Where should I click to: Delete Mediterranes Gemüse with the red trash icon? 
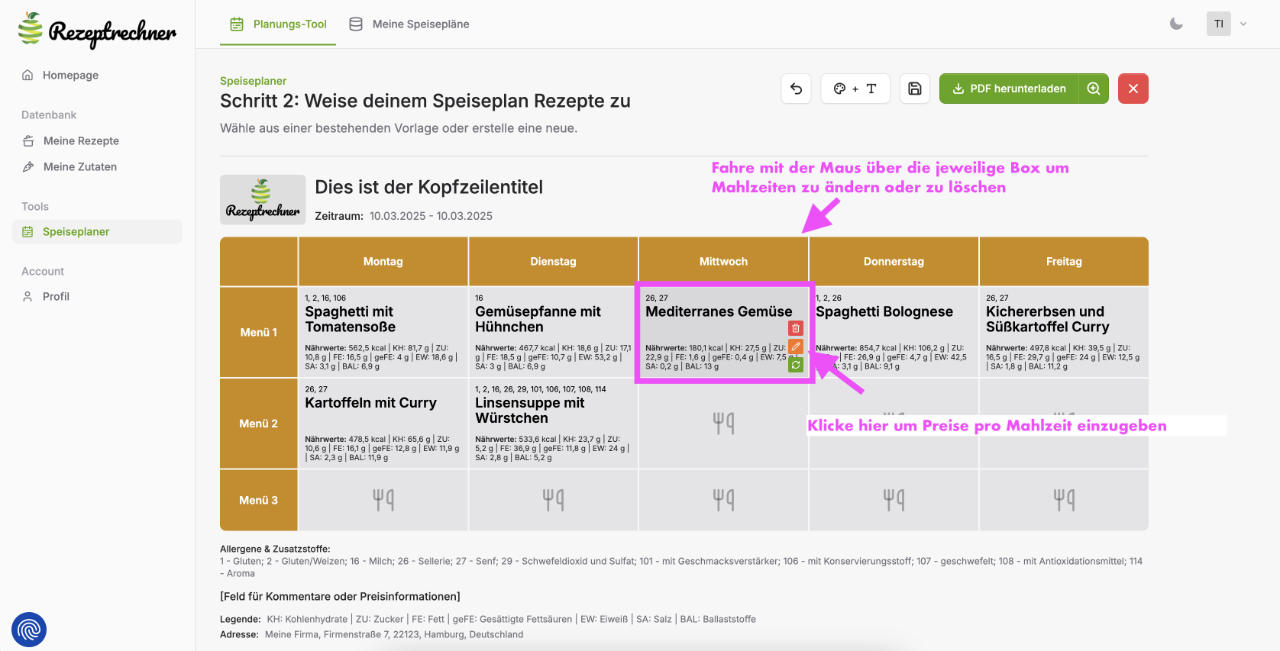coord(796,328)
